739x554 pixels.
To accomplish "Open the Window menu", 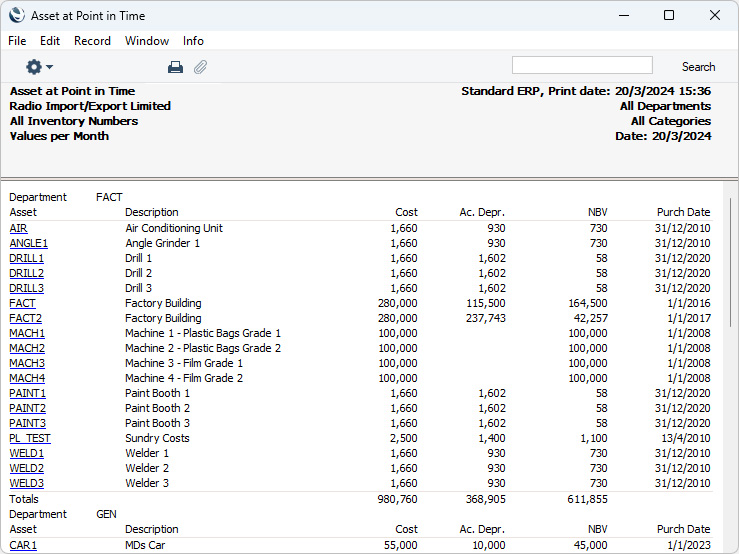I will point(147,41).
